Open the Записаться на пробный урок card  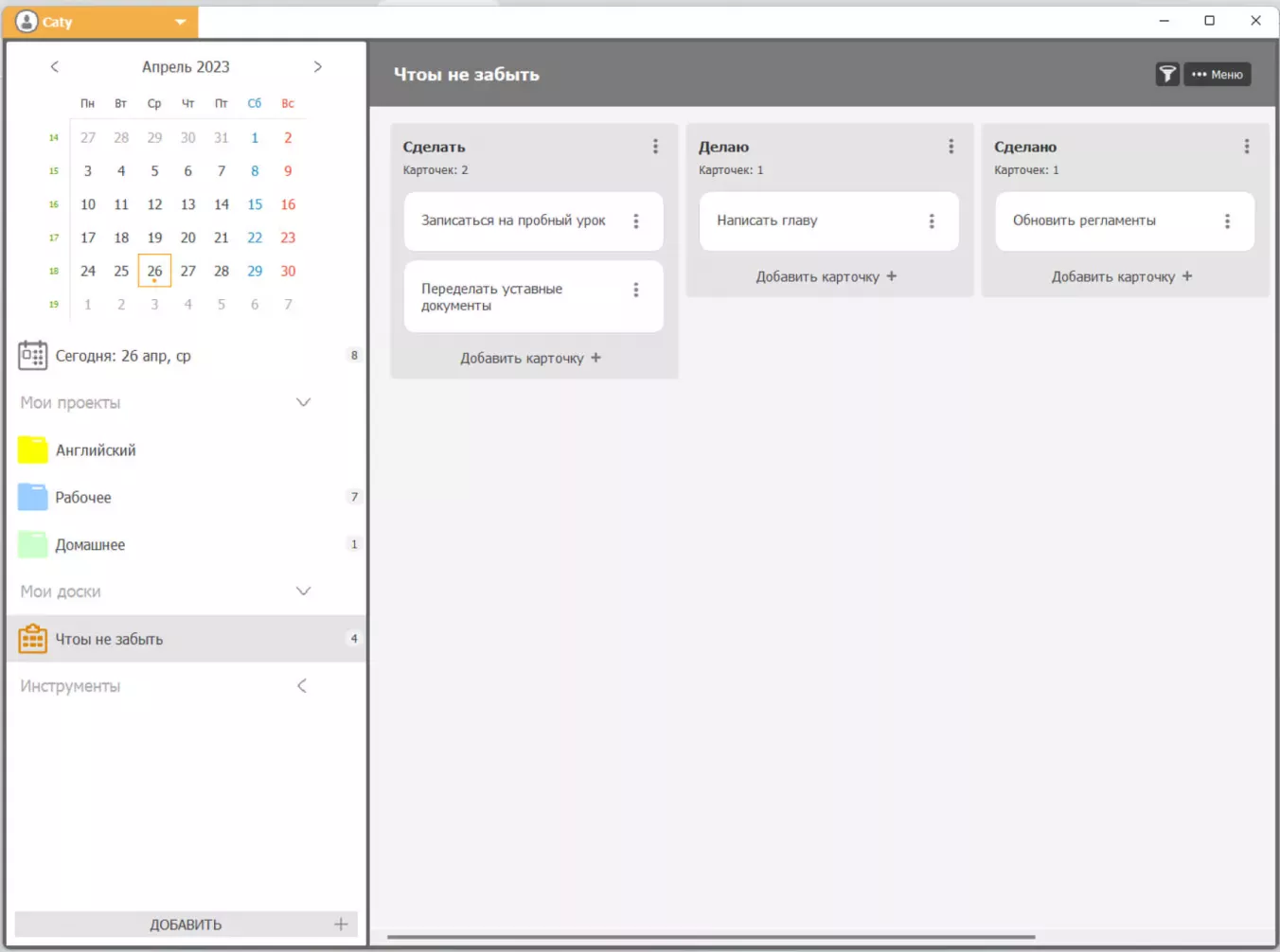click(534, 221)
